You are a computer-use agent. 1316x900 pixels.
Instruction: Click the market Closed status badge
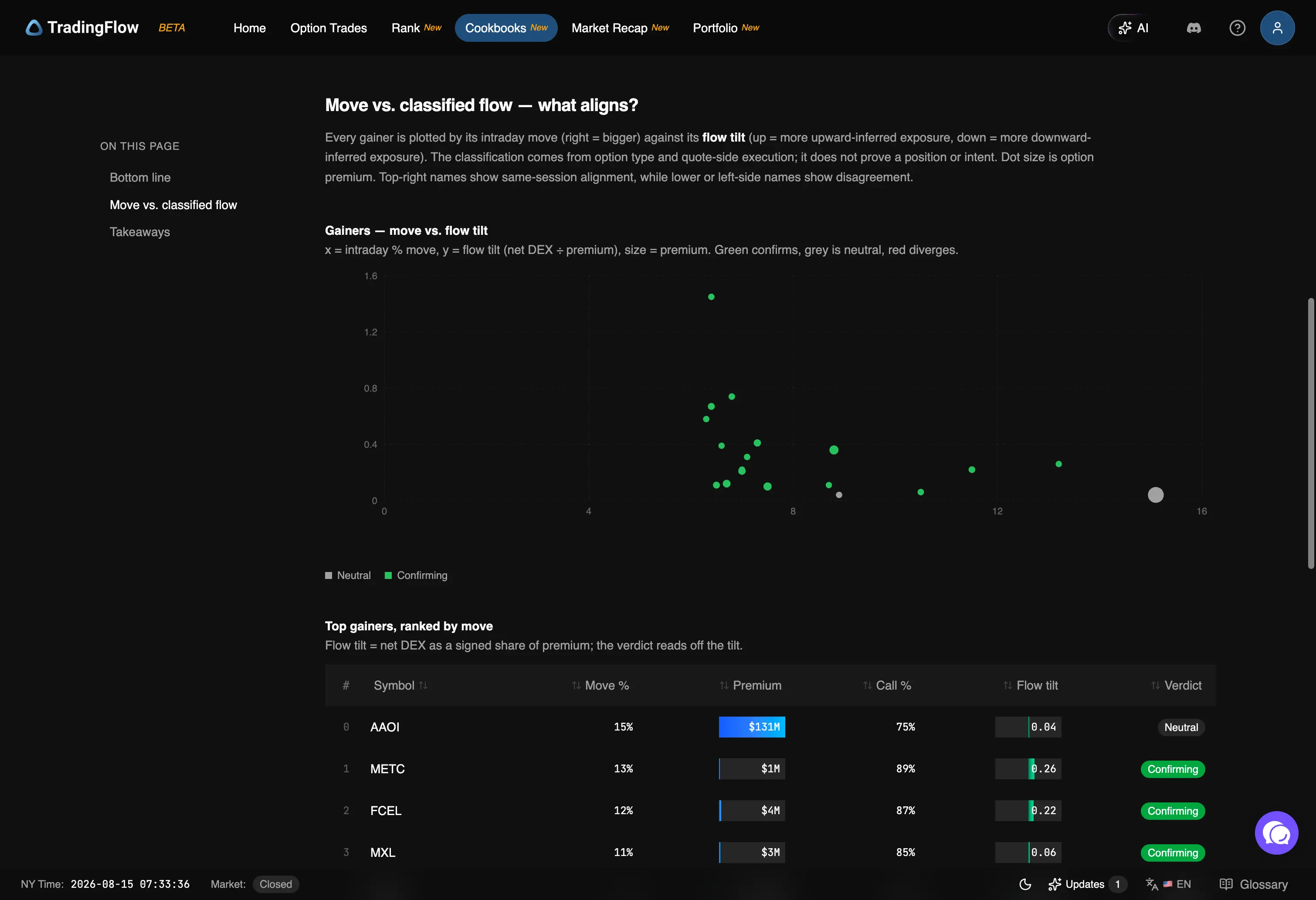276,884
